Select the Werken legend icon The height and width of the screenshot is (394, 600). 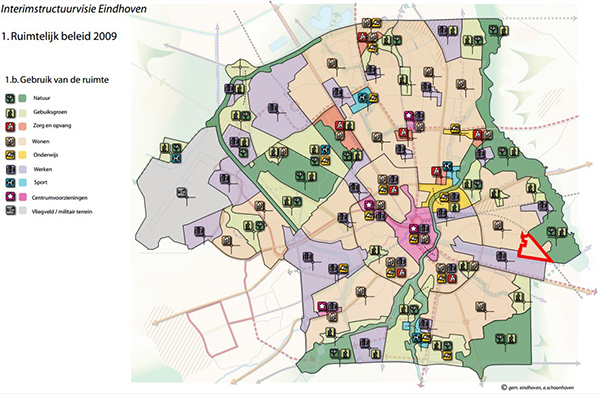click(10, 169)
